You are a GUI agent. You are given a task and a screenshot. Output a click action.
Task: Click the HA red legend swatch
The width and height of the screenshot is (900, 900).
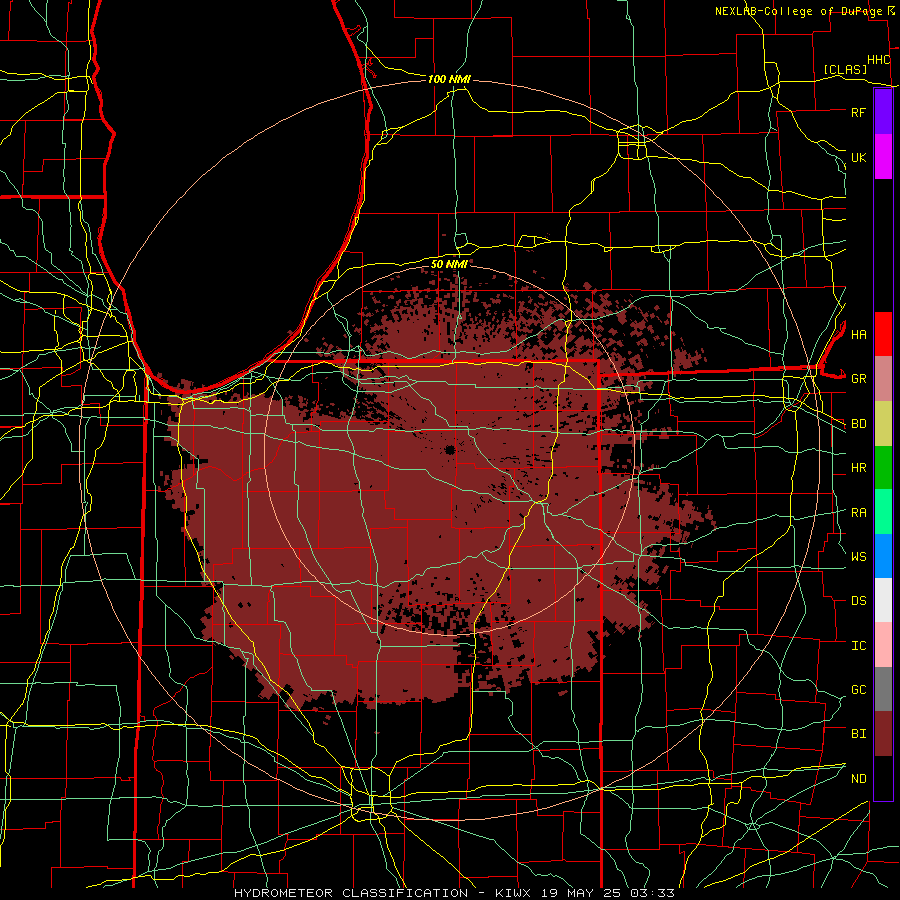(883, 334)
